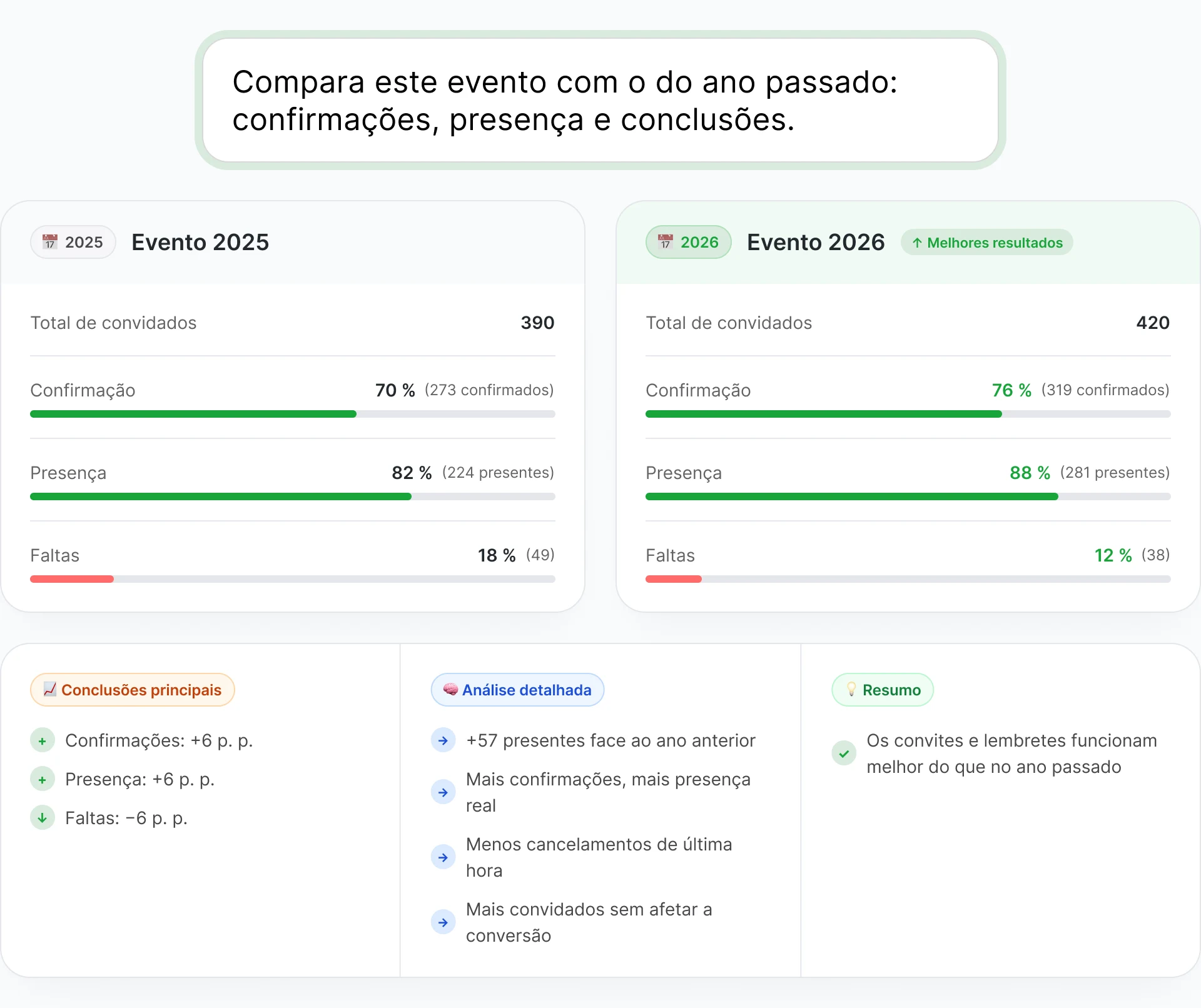
Task: Click the 18 % absences value
Action: pyautogui.click(x=497, y=555)
